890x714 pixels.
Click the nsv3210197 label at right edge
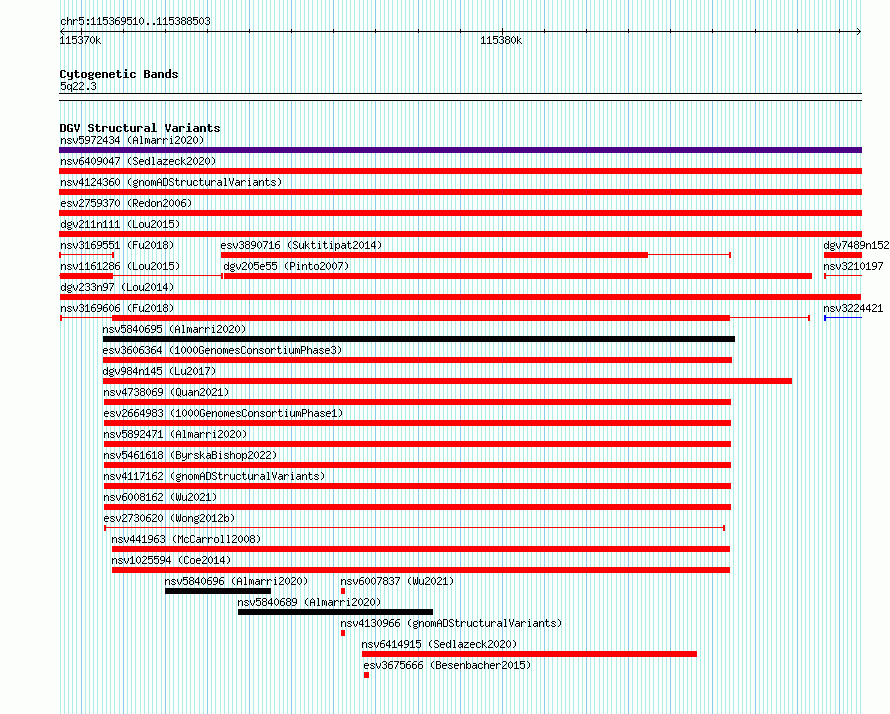(x=853, y=266)
